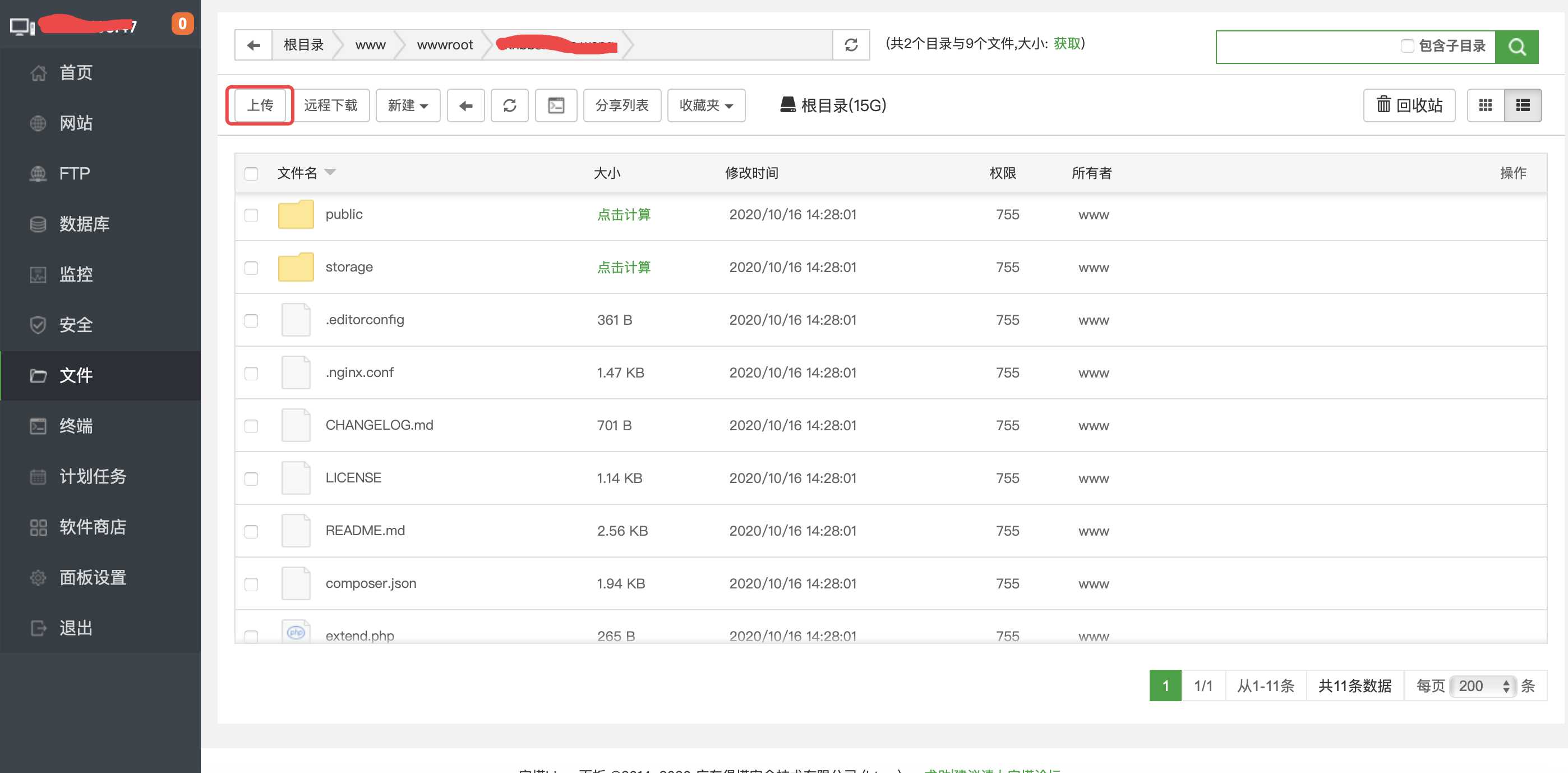The width and height of the screenshot is (1568, 773).
Task: Click 点击计算 for public folder size
Action: coord(624,214)
